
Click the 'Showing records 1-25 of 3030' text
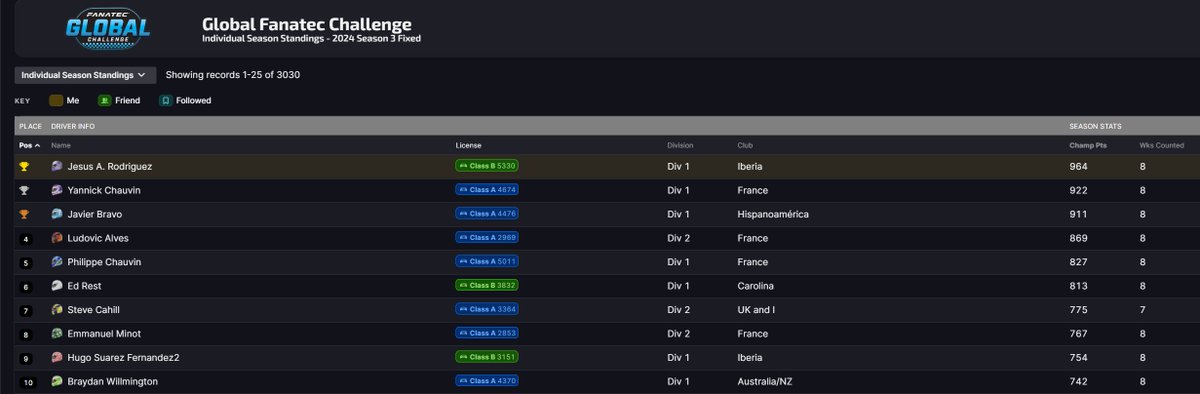(233, 75)
